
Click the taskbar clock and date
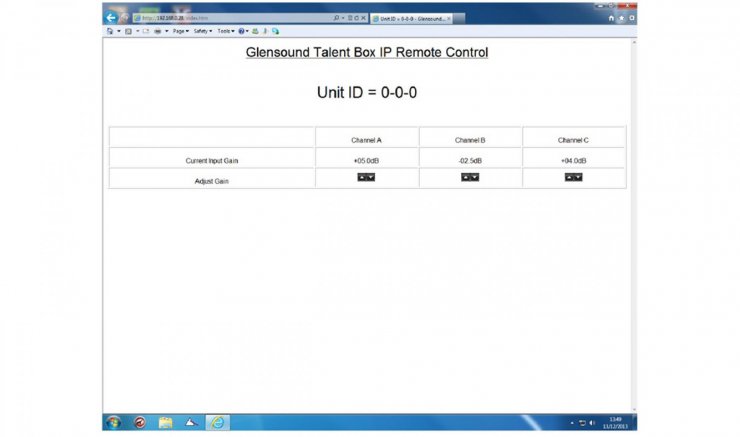coord(615,423)
